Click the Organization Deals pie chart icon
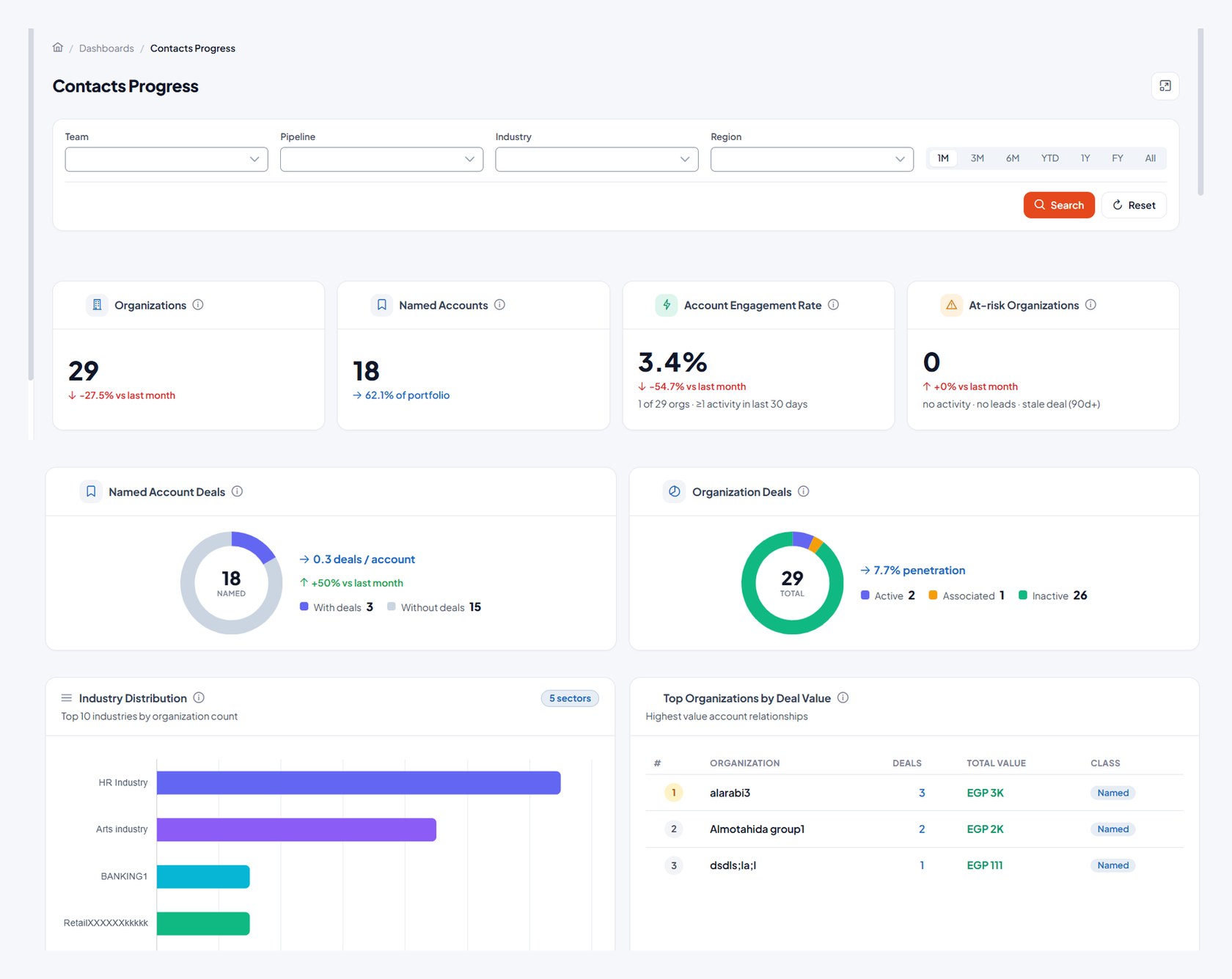The height and width of the screenshot is (979, 1232). tap(674, 491)
